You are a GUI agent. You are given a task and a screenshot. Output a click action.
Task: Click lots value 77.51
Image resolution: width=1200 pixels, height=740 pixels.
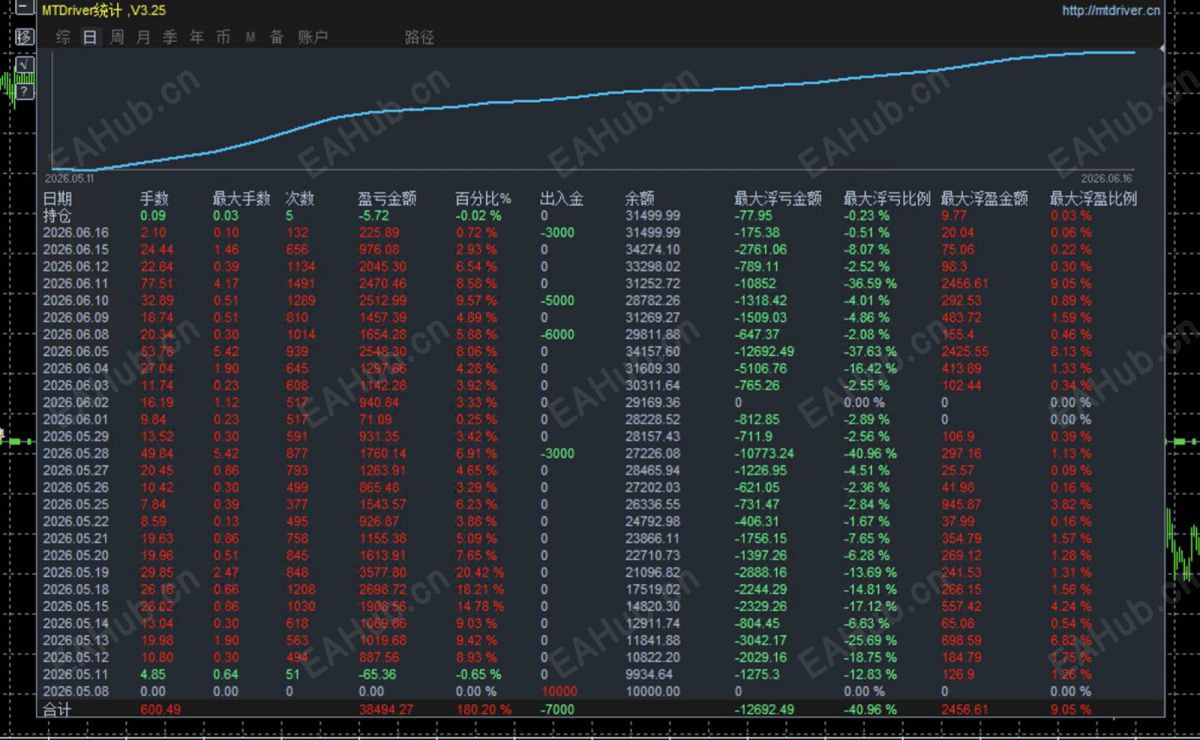coord(157,283)
